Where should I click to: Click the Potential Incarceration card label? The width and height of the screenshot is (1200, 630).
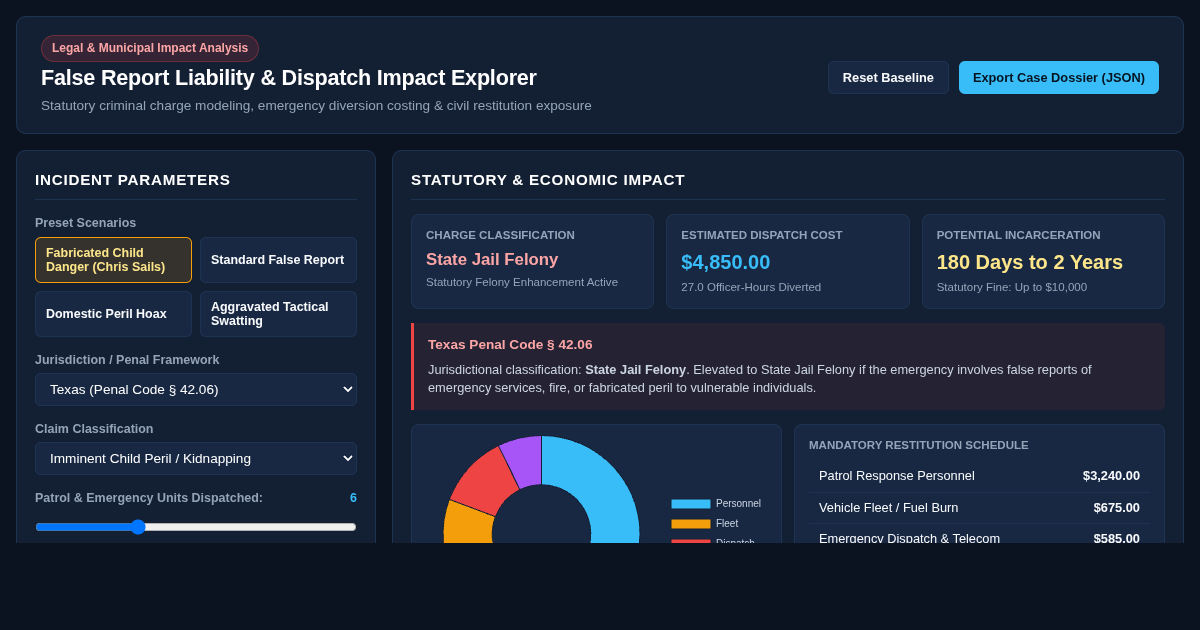coord(1018,235)
